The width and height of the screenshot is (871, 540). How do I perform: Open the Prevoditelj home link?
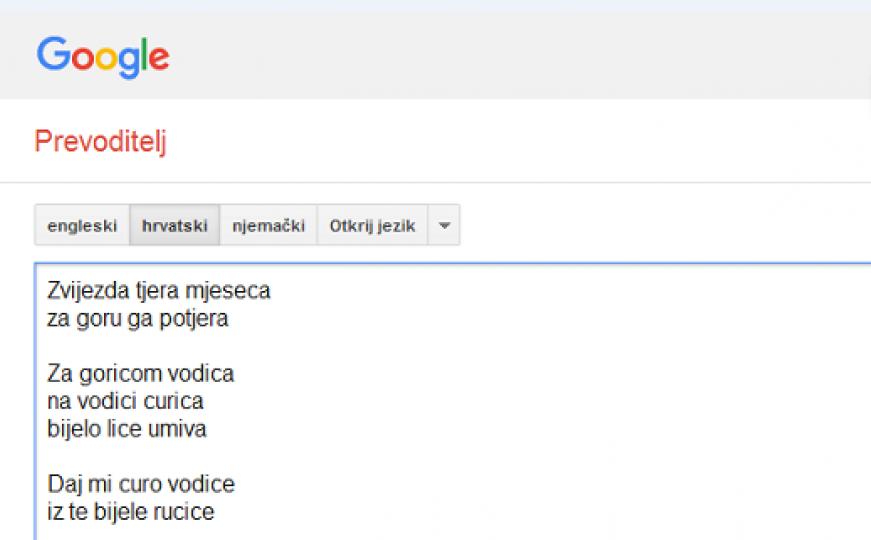click(100, 142)
